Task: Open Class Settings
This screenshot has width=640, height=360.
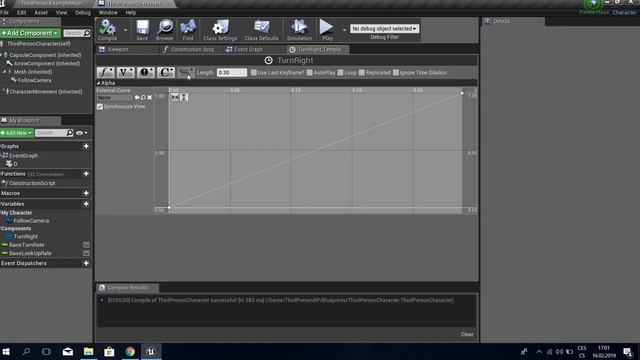Action: click(x=220, y=30)
